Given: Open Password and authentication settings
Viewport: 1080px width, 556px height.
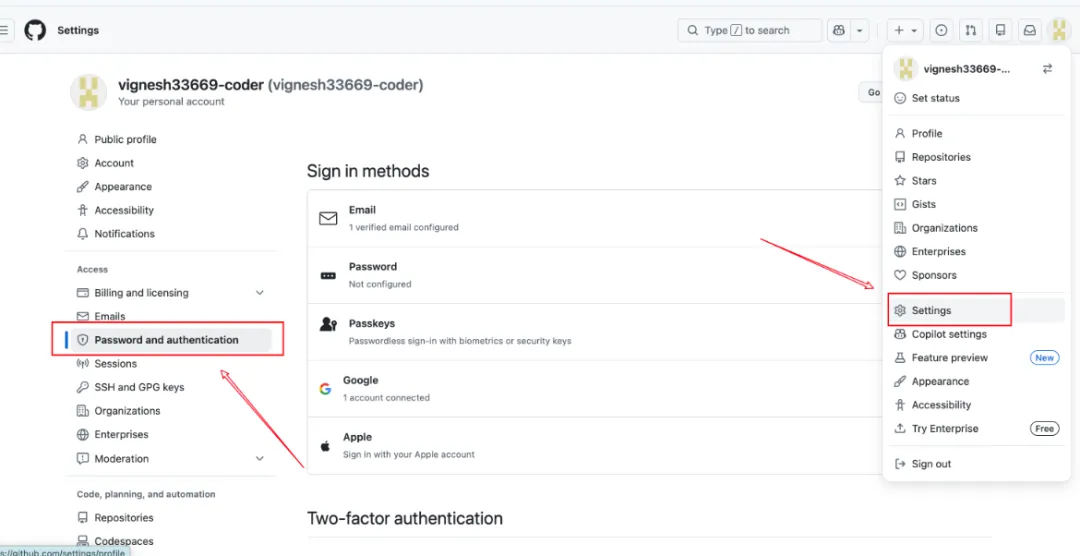Looking at the screenshot, I should (x=166, y=340).
